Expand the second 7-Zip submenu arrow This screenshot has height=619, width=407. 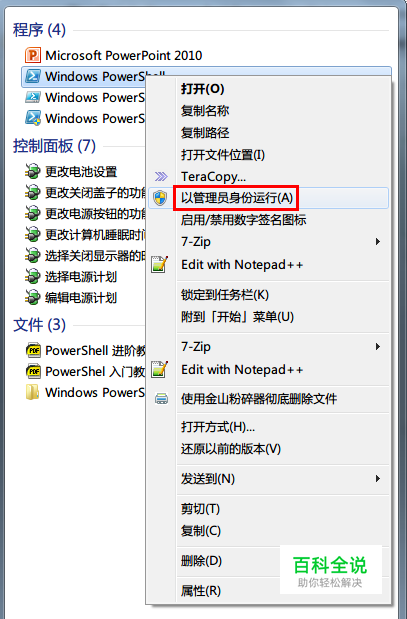pyautogui.click(x=378, y=347)
